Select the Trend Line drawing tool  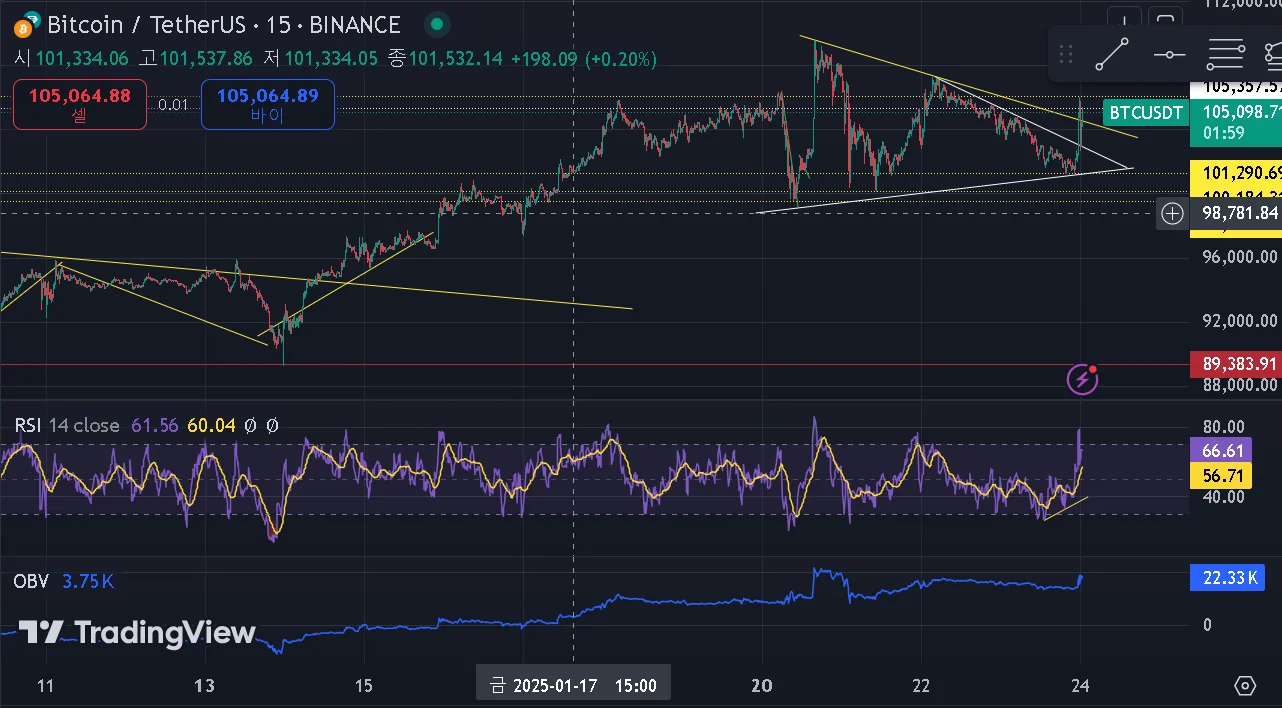tap(1111, 54)
